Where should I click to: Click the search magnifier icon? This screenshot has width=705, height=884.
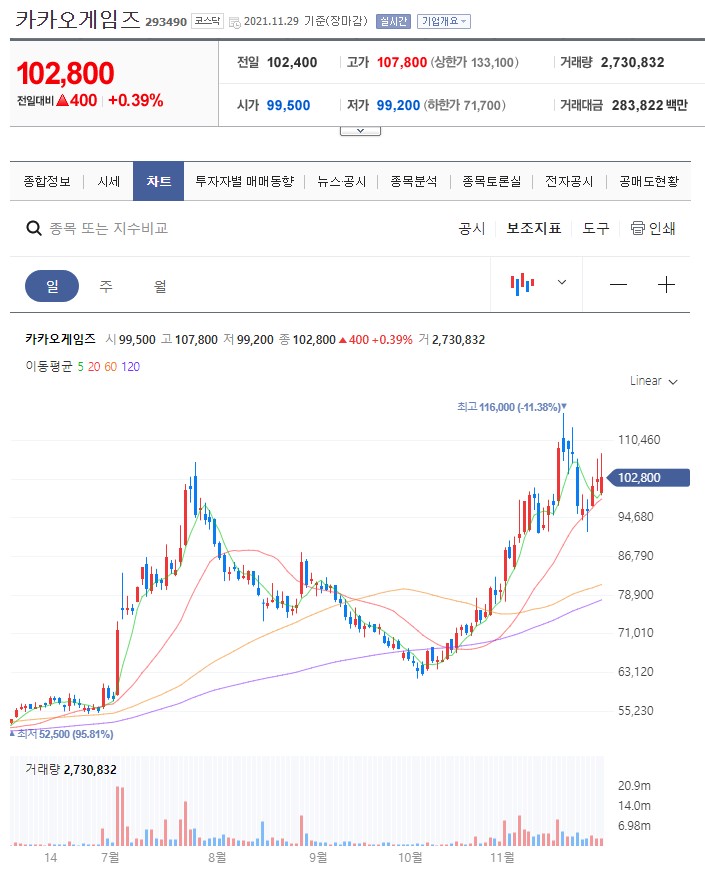click(34, 229)
